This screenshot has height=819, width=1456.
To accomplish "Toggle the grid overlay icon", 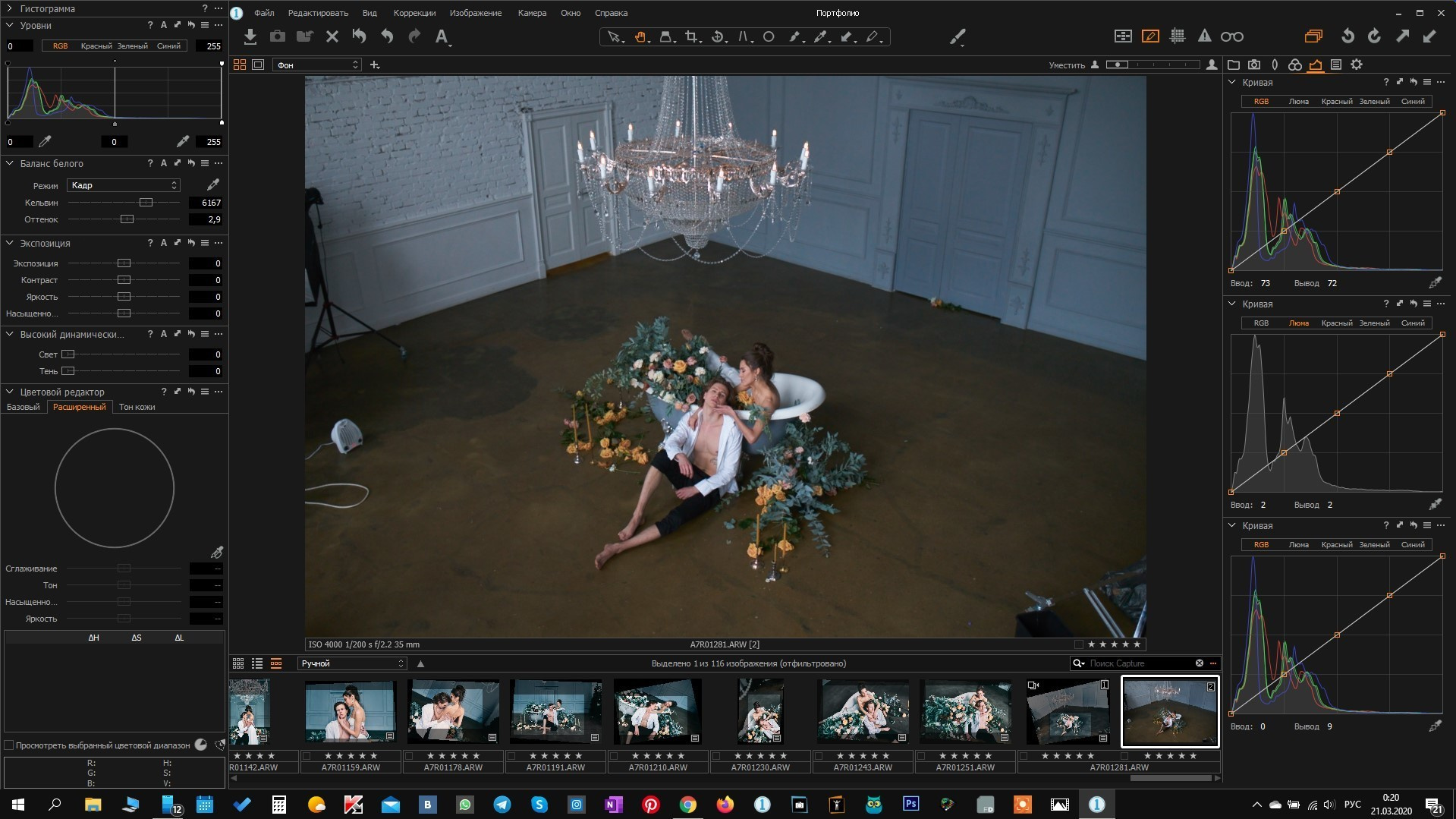I will pyautogui.click(x=1178, y=36).
